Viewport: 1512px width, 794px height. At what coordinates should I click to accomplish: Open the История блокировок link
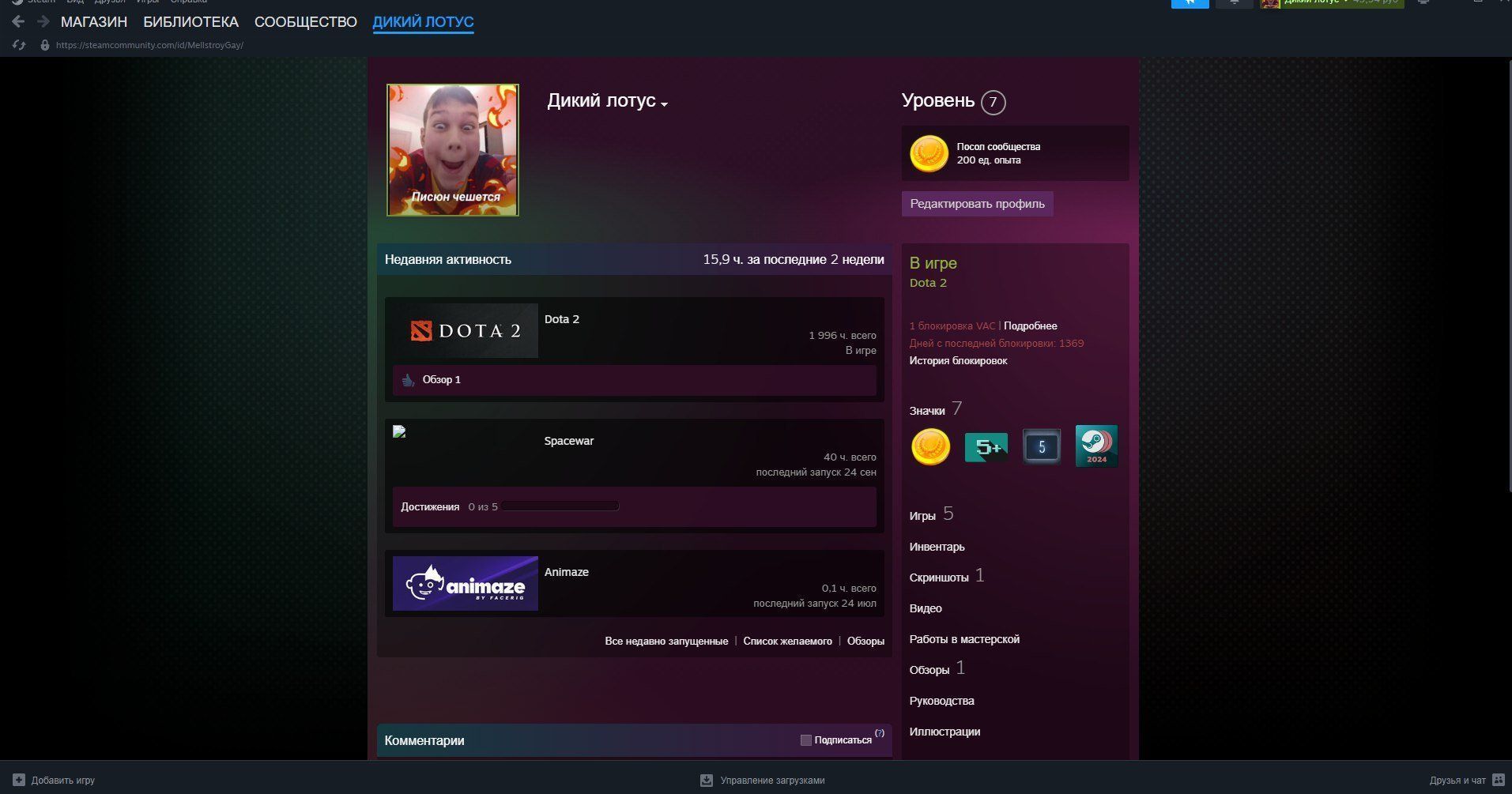pyautogui.click(x=958, y=361)
